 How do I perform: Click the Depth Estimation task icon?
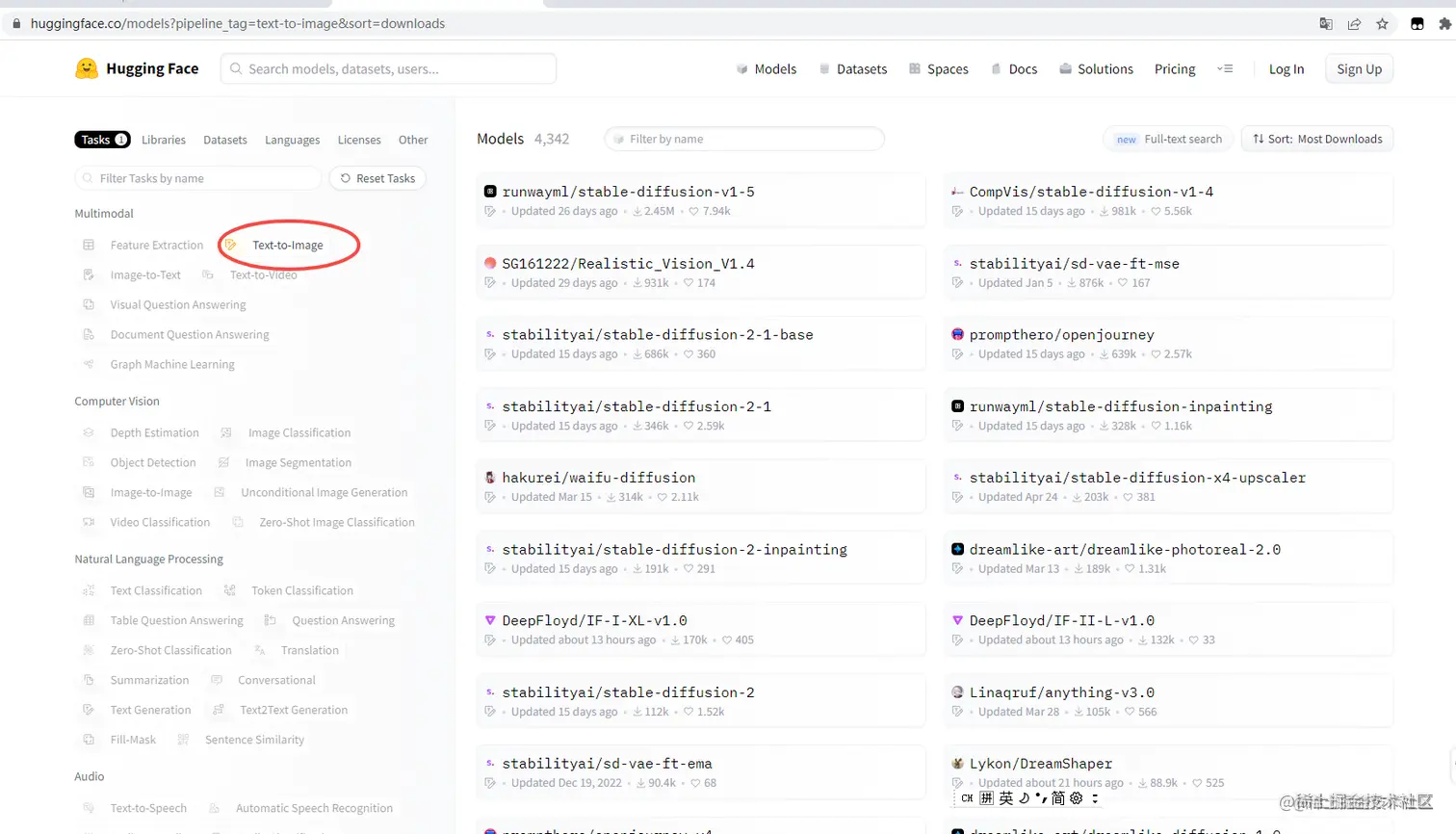[89, 432]
